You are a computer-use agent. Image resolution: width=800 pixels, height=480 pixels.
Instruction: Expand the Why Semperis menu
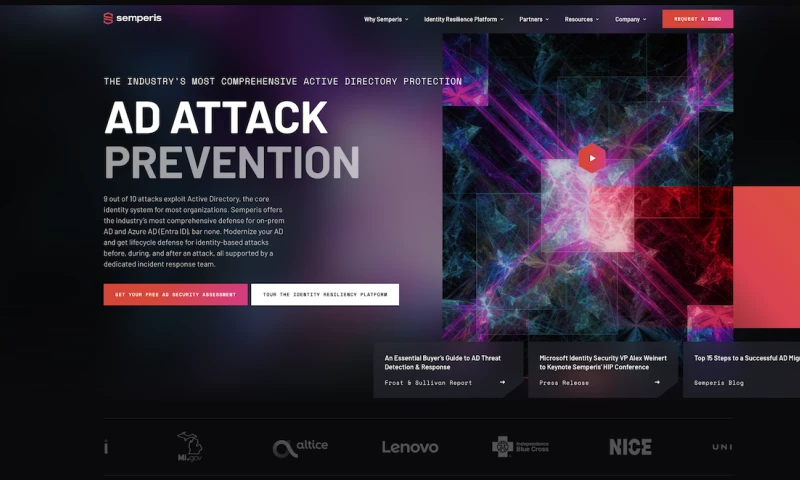pos(386,19)
